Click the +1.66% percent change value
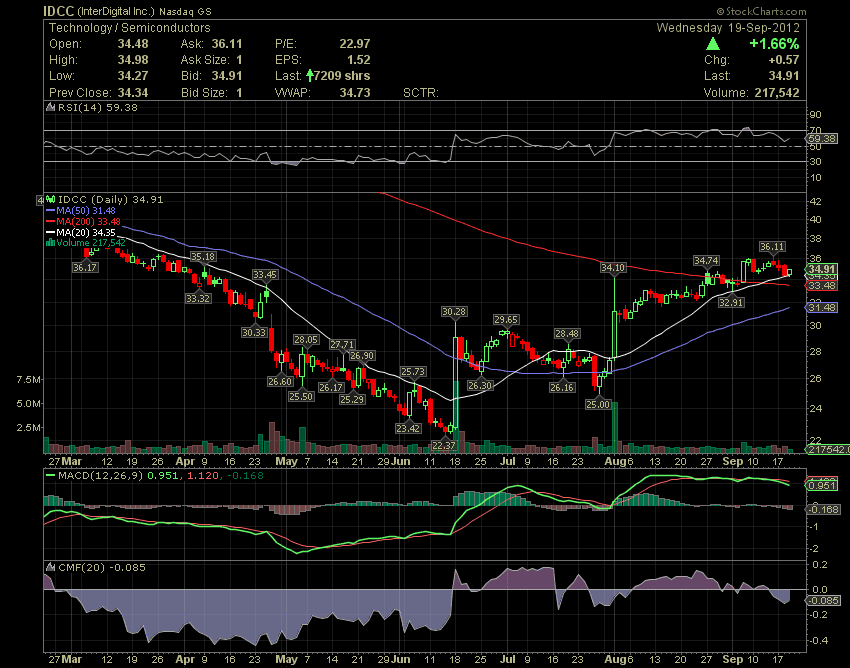Viewport: 850px width, 668px height. (x=774, y=44)
